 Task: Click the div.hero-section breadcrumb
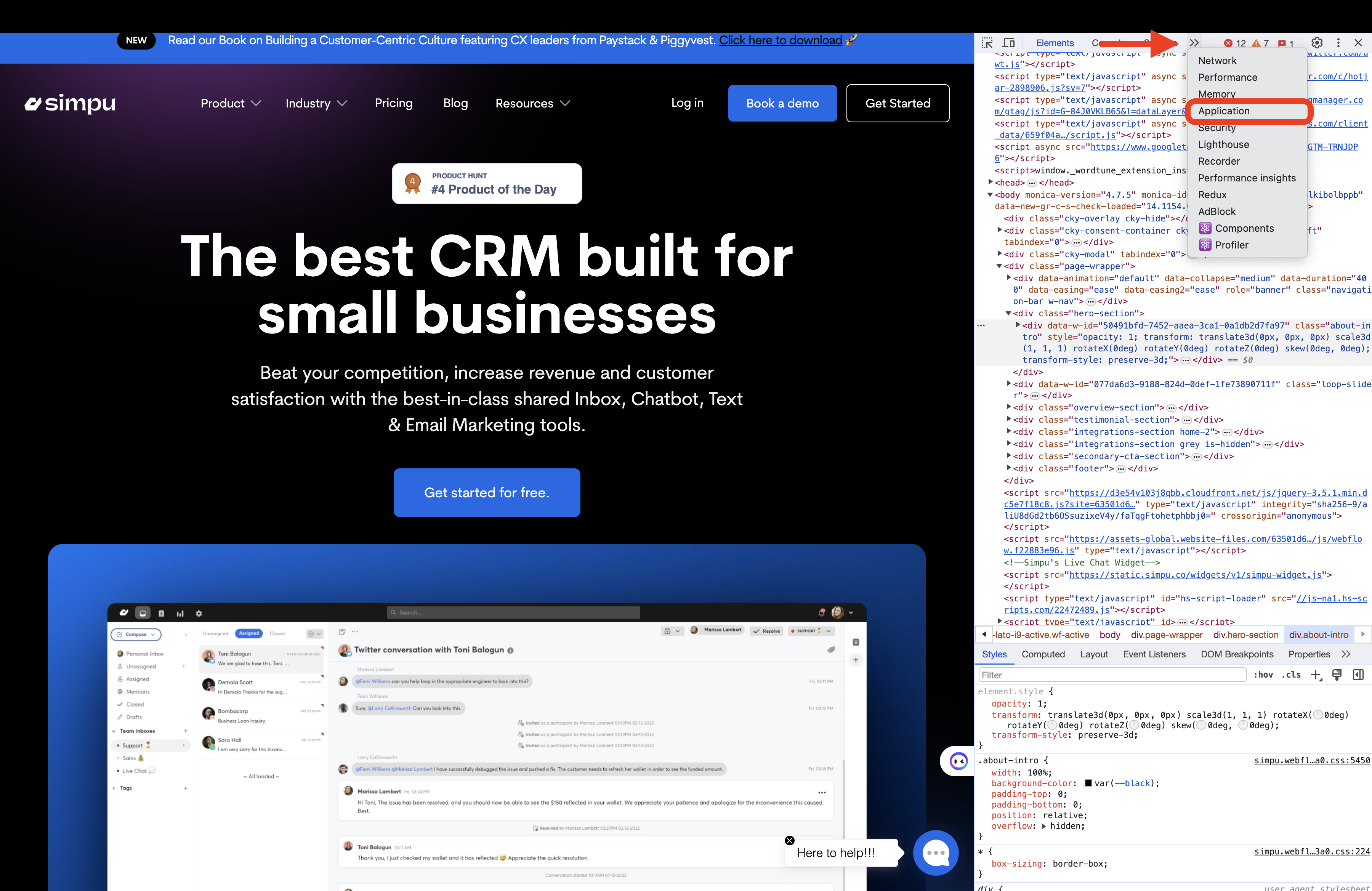tap(1245, 635)
